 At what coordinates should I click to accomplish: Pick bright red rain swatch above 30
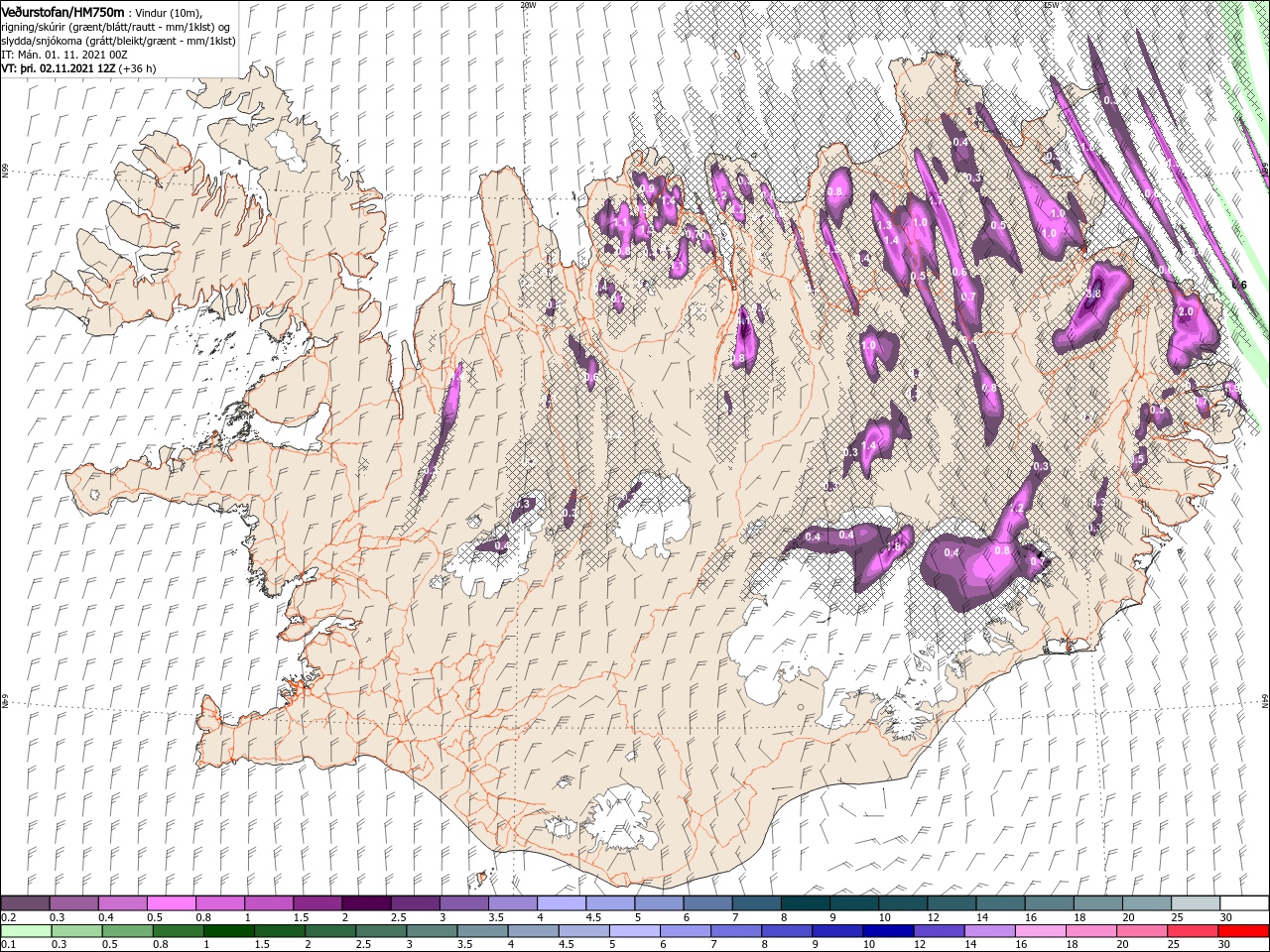pyautogui.click(x=1244, y=931)
